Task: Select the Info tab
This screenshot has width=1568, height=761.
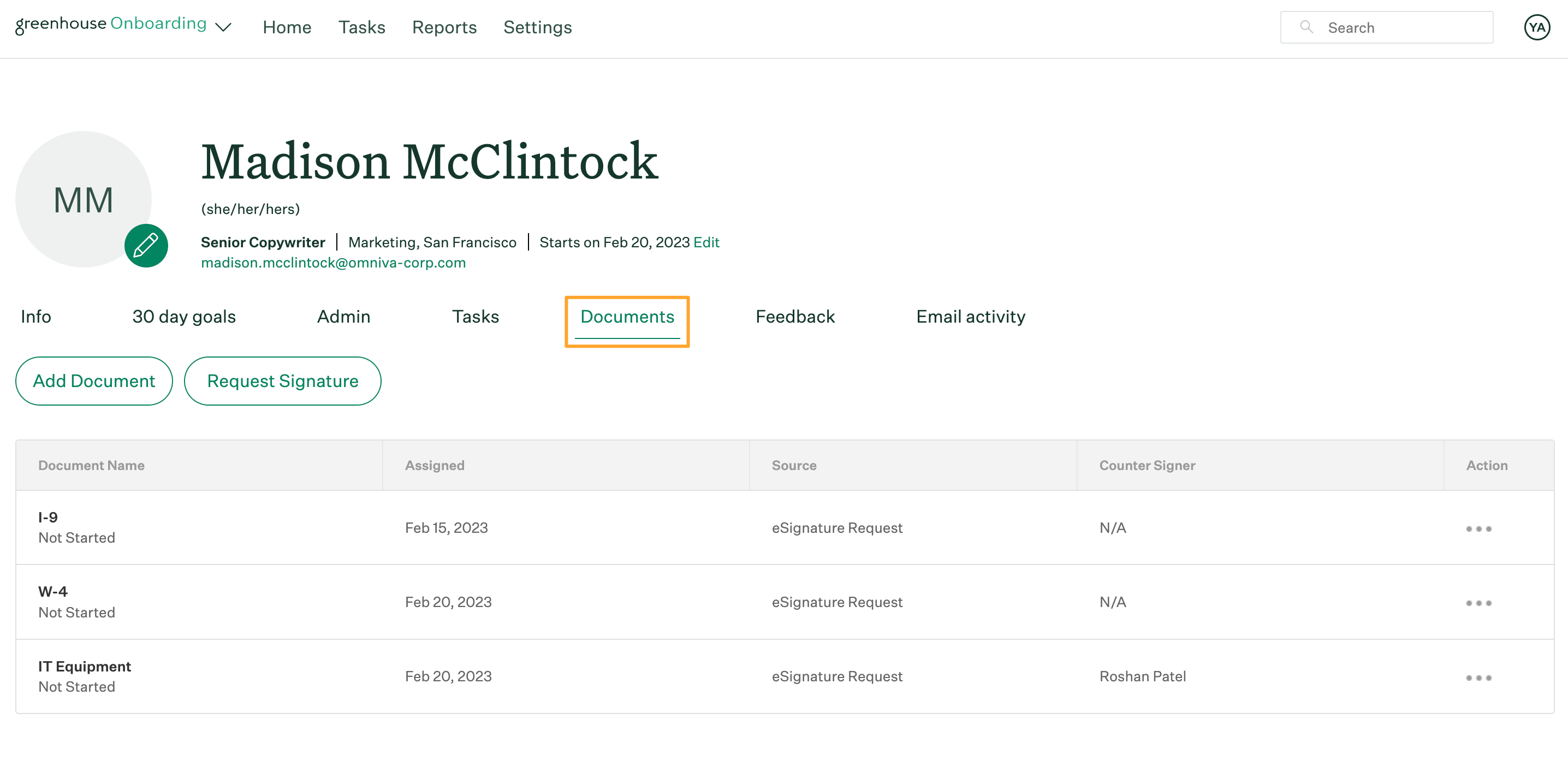Action: pyautogui.click(x=35, y=317)
